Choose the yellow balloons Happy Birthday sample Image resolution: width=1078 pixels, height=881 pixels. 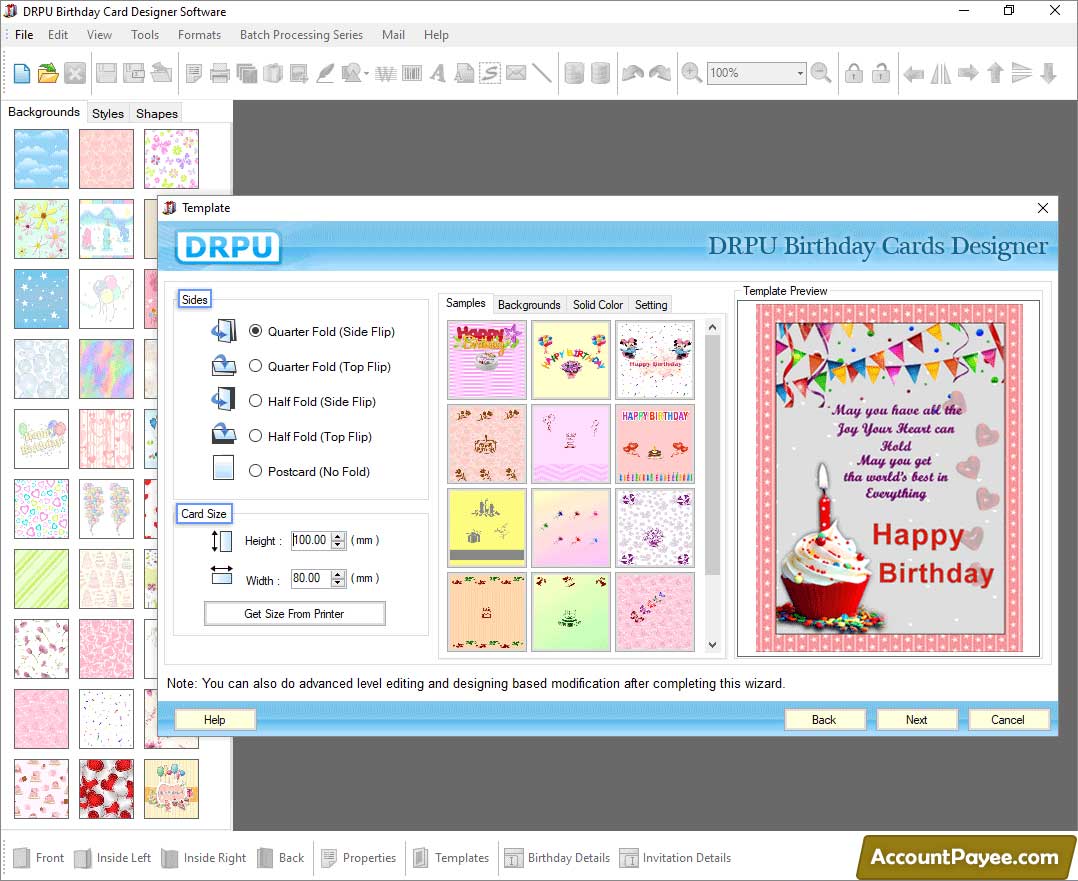(x=571, y=360)
